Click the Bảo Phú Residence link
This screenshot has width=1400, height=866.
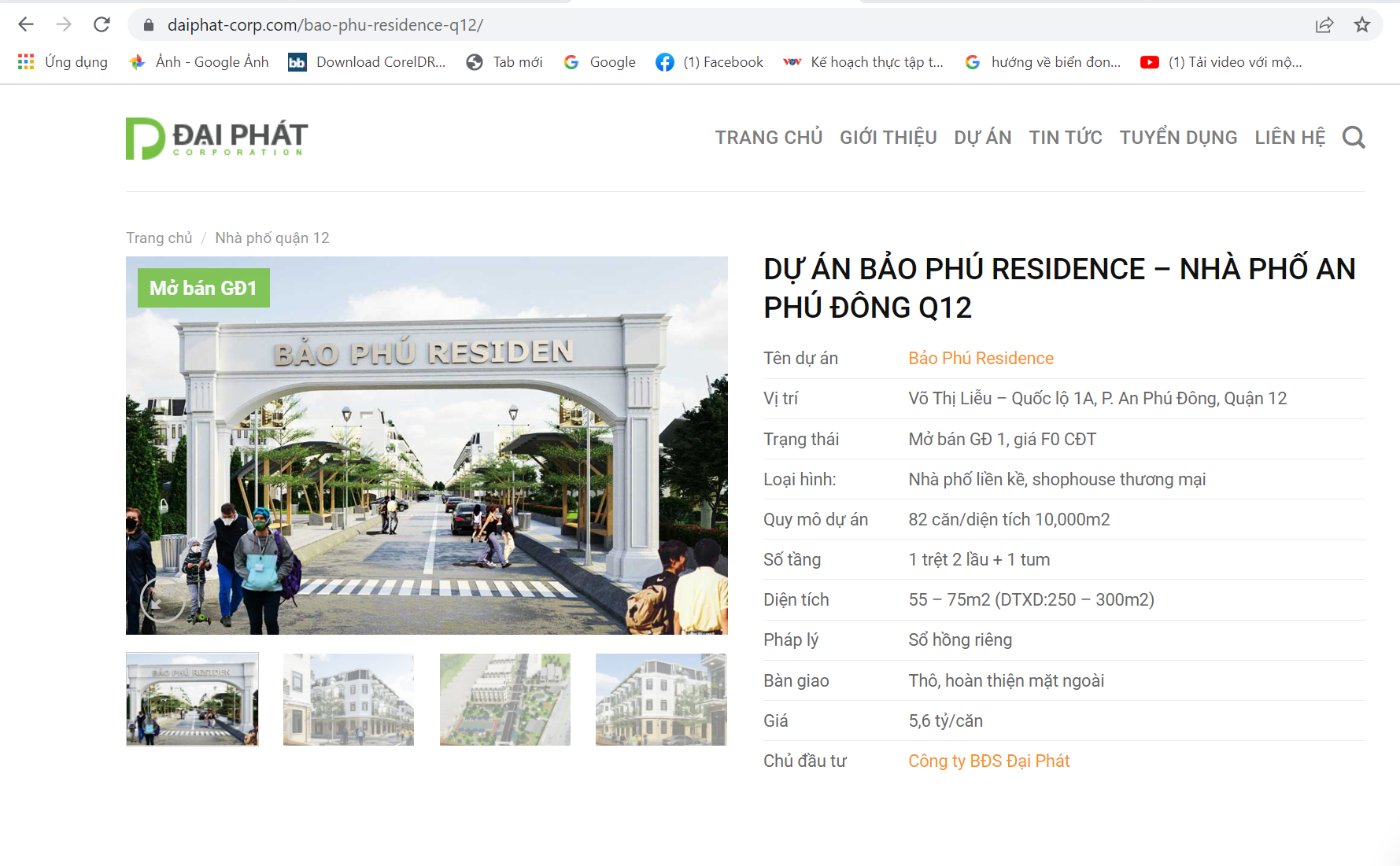click(x=981, y=359)
